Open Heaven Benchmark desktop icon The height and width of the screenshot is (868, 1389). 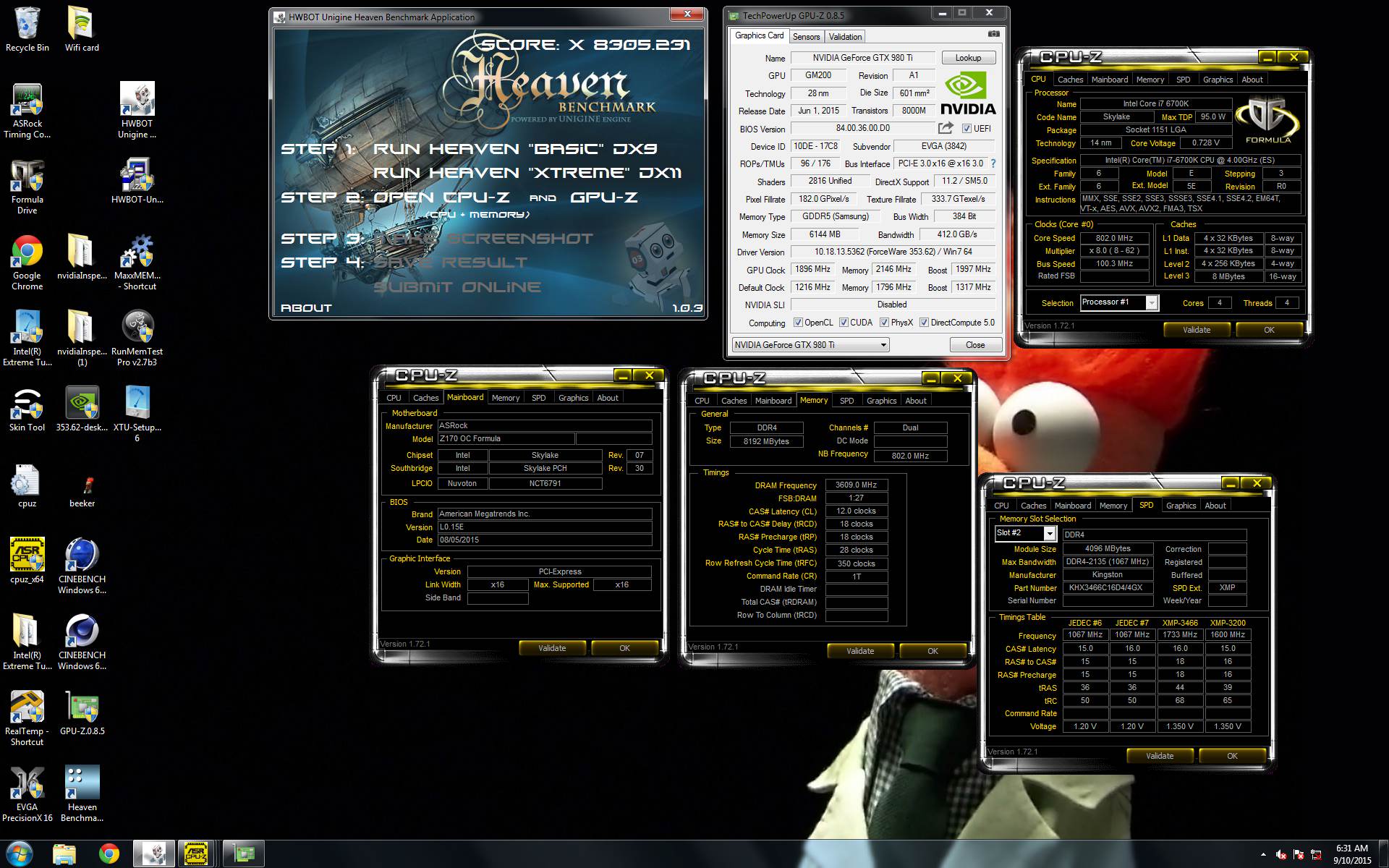coord(82,793)
